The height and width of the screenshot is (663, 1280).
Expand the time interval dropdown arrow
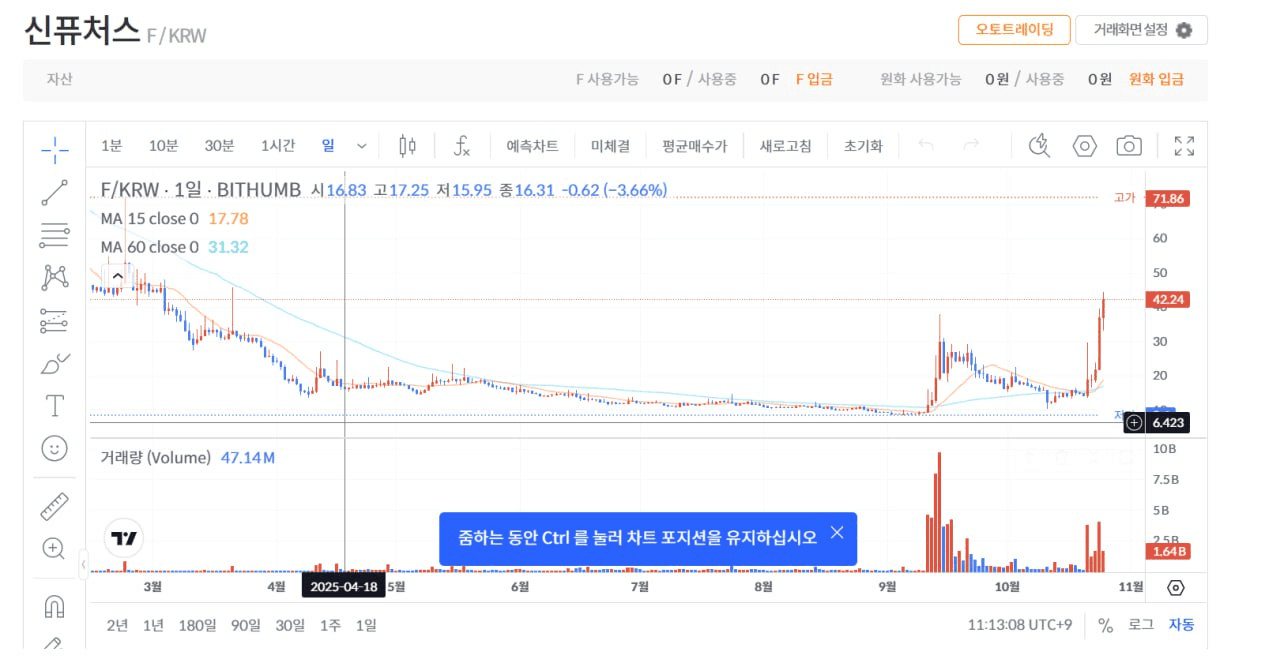coord(362,146)
